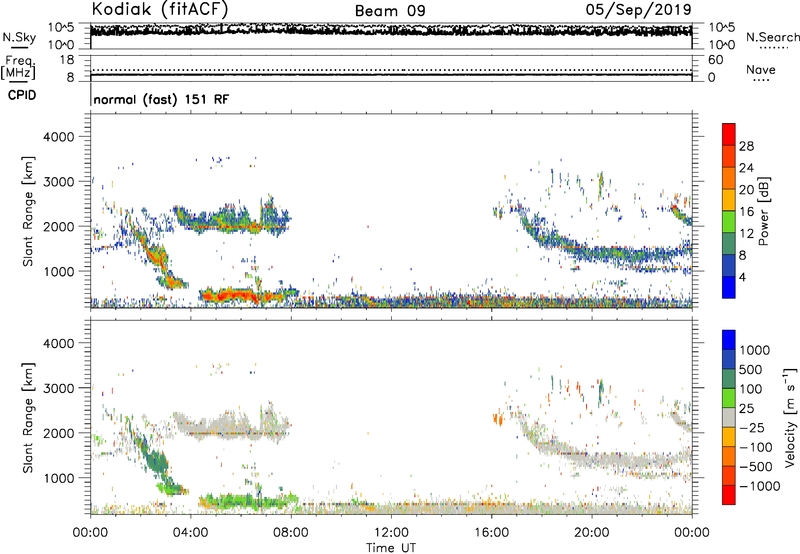Click the dotted frequency line in the Freq panel
Screen dimensions: 800x554
391,70
